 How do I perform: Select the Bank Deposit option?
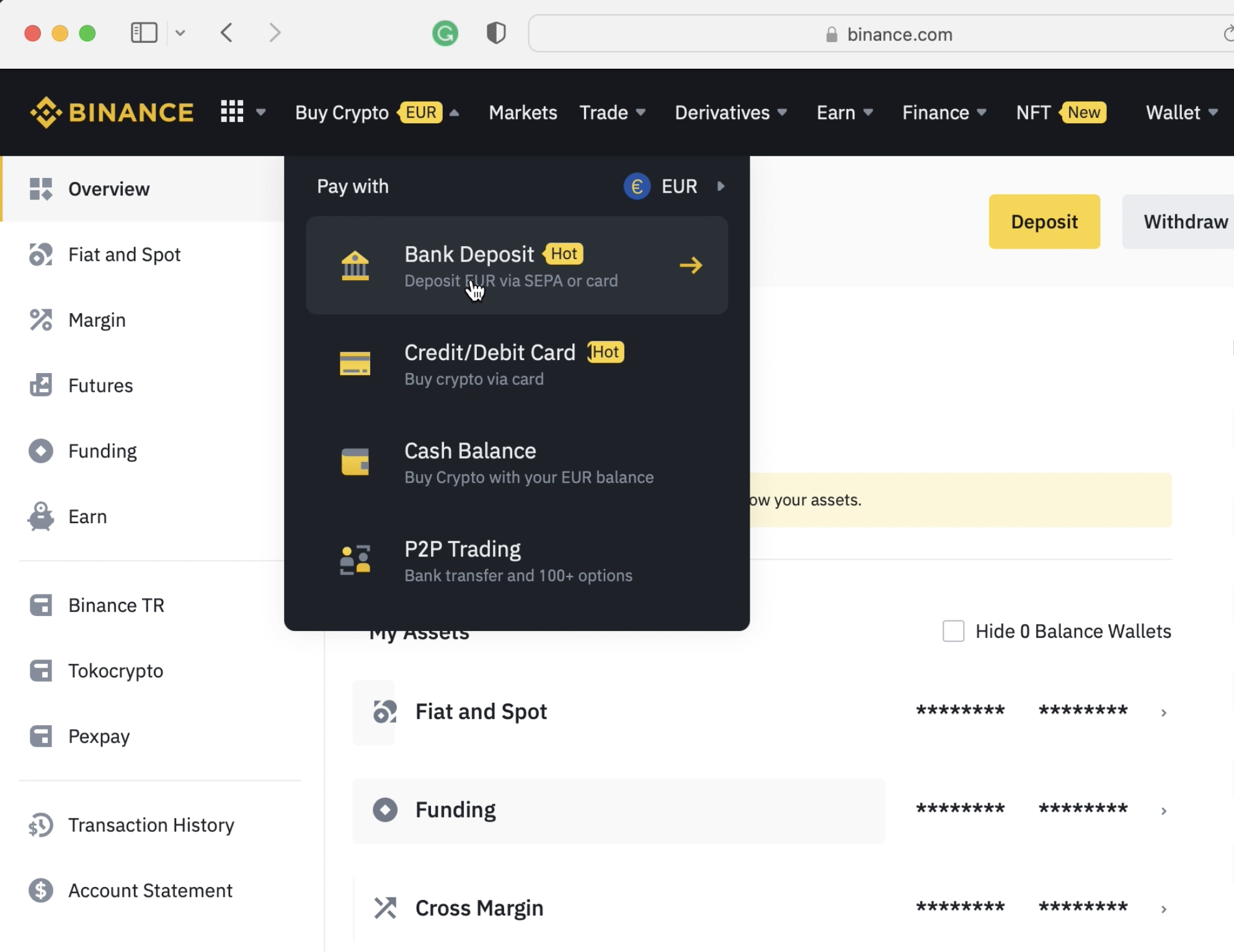tap(517, 265)
